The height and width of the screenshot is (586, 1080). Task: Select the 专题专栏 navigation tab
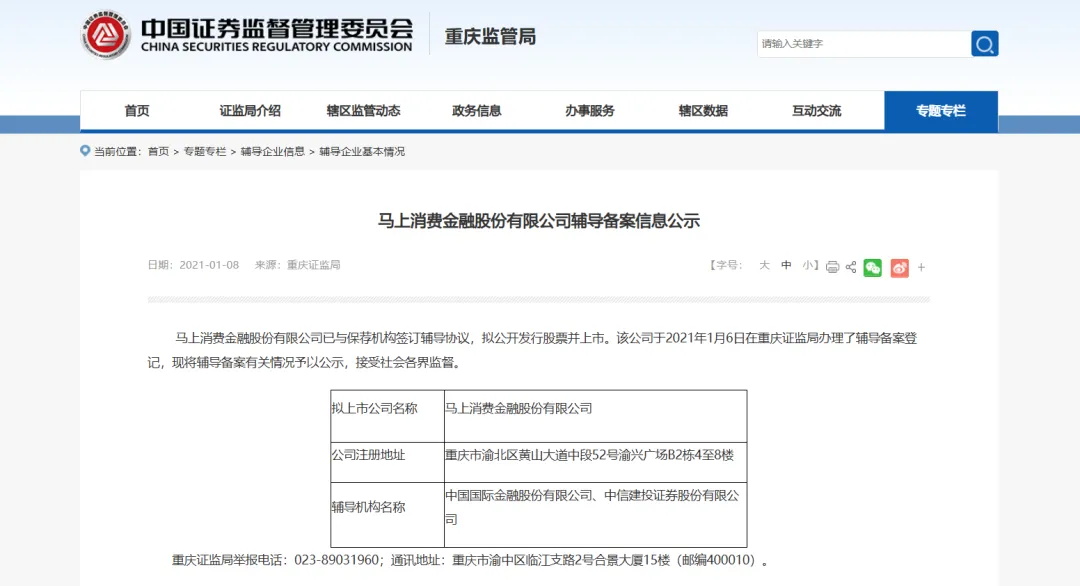[x=941, y=111]
